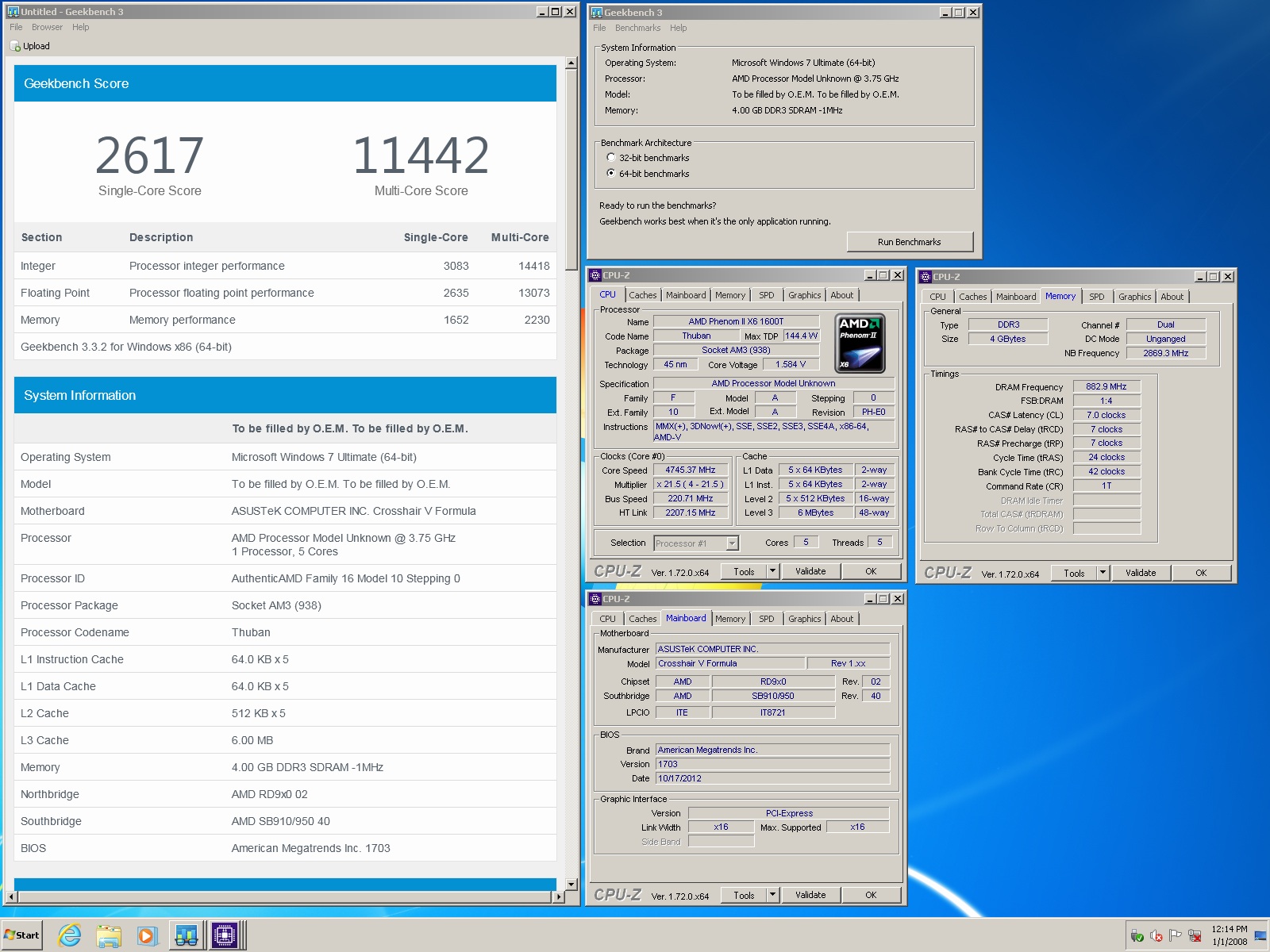Click the Core Speed 4745.37 MHz field
Image resolution: width=1270 pixels, height=952 pixels.
[690, 470]
